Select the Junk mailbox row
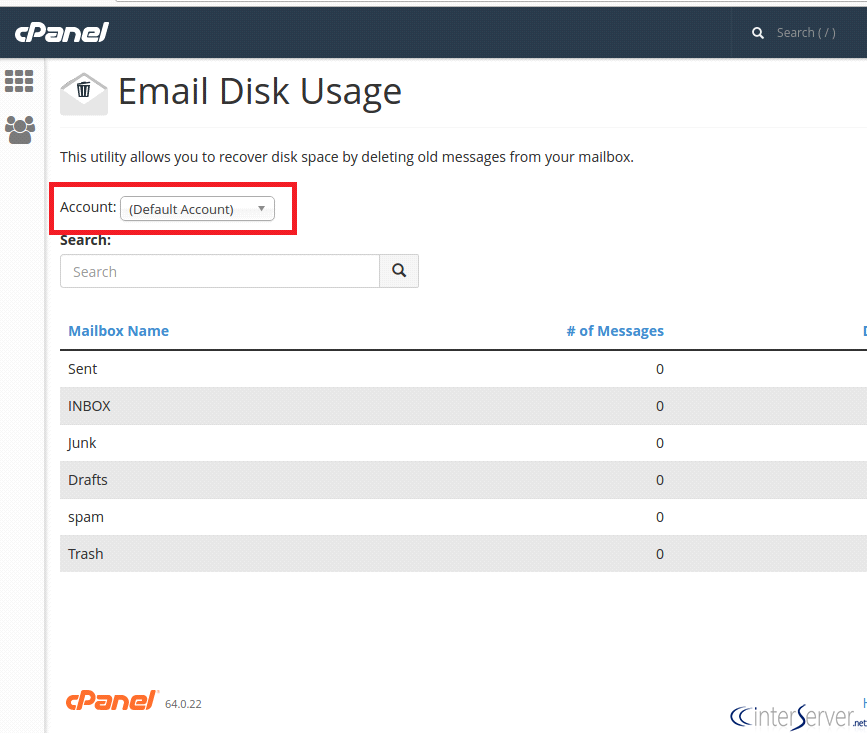Viewport: 867px width, 733px height. coord(82,442)
